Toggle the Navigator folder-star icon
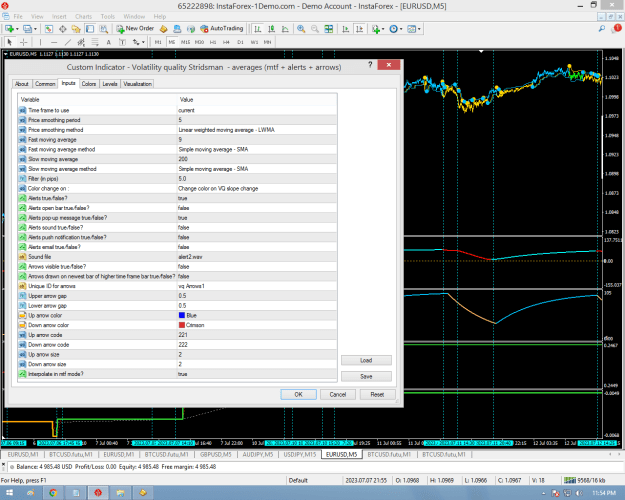This screenshot has height=500, width=625. click(x=76, y=29)
